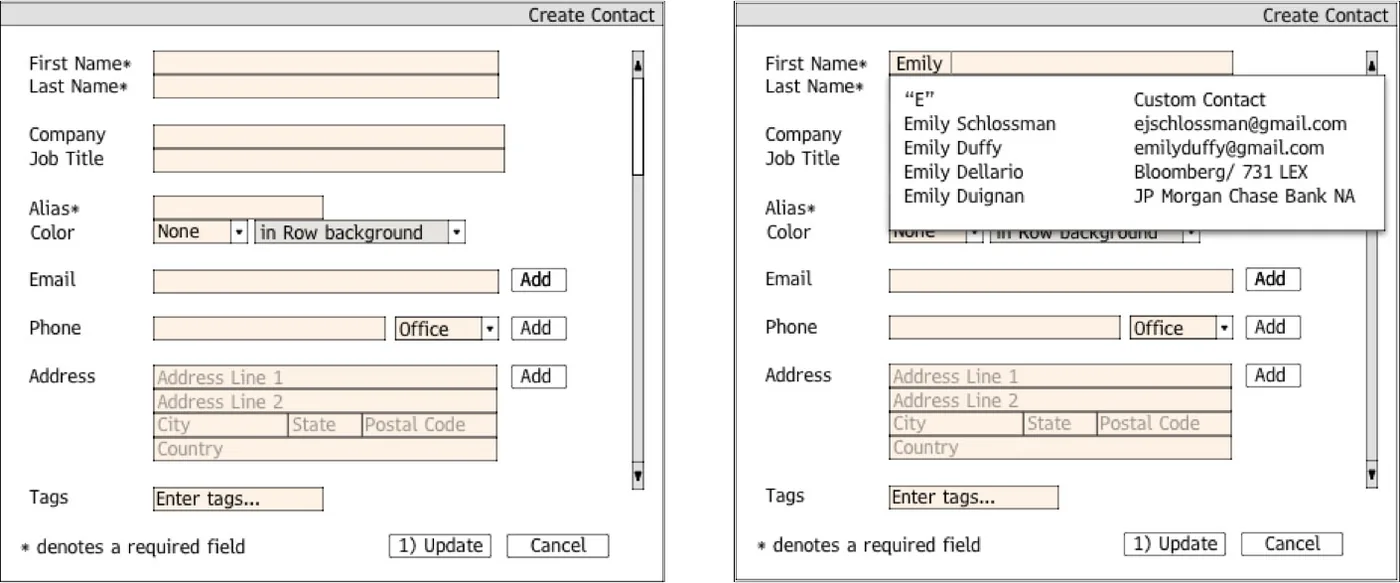The image size is (1400, 583).
Task: Click Address Line 2 field, left dialog
Action: tap(325, 401)
